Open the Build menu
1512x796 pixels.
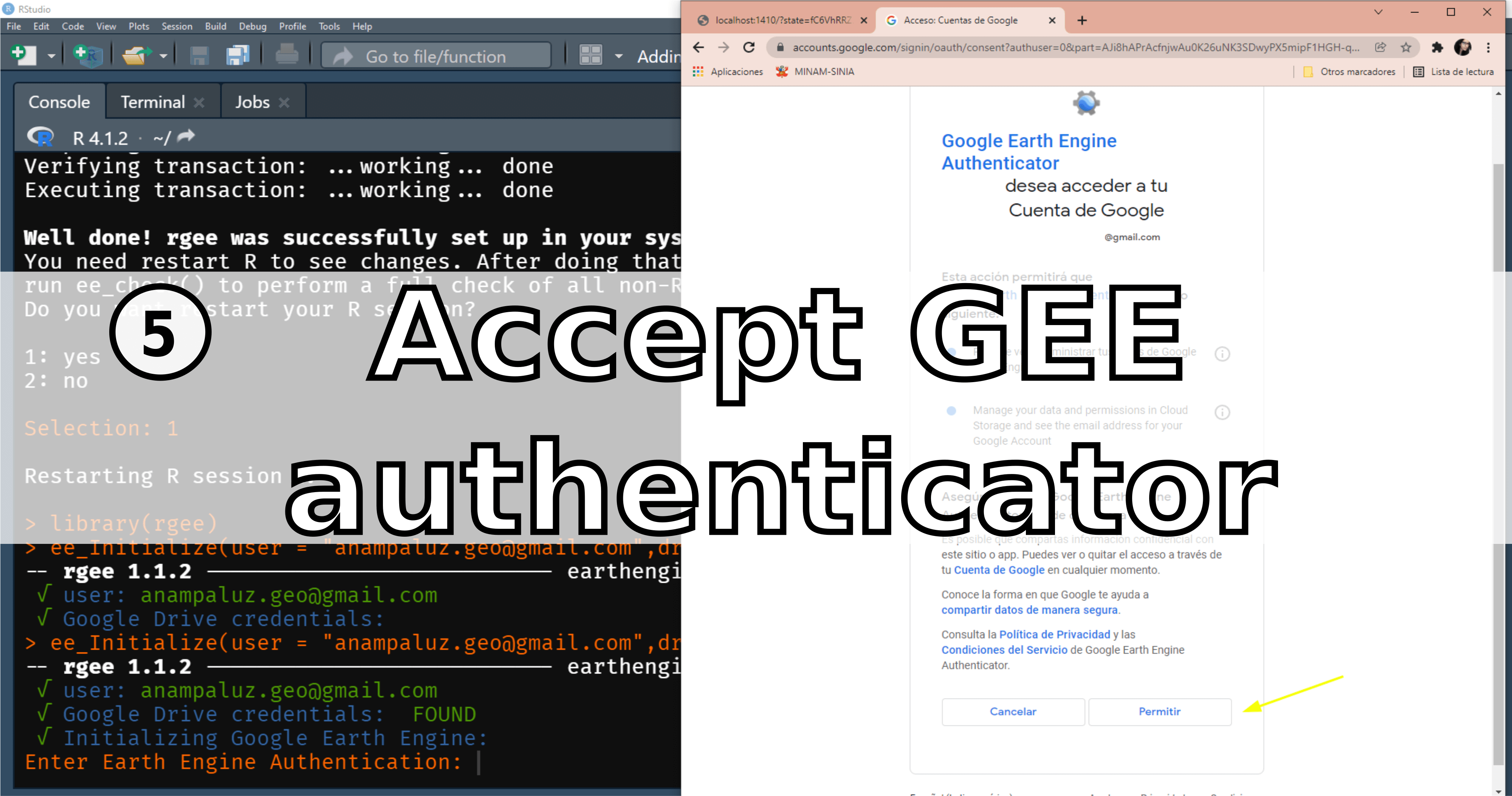[215, 26]
